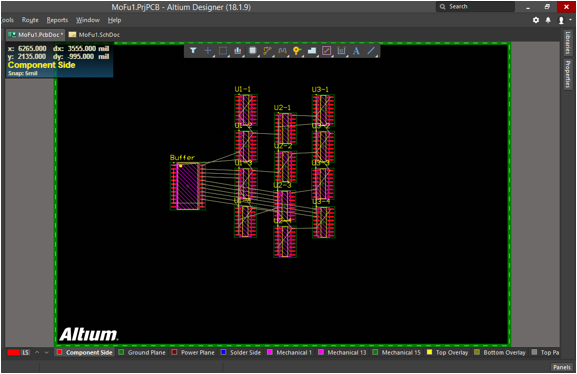
Task: Expand the Libraries side panel
Action: (568, 43)
